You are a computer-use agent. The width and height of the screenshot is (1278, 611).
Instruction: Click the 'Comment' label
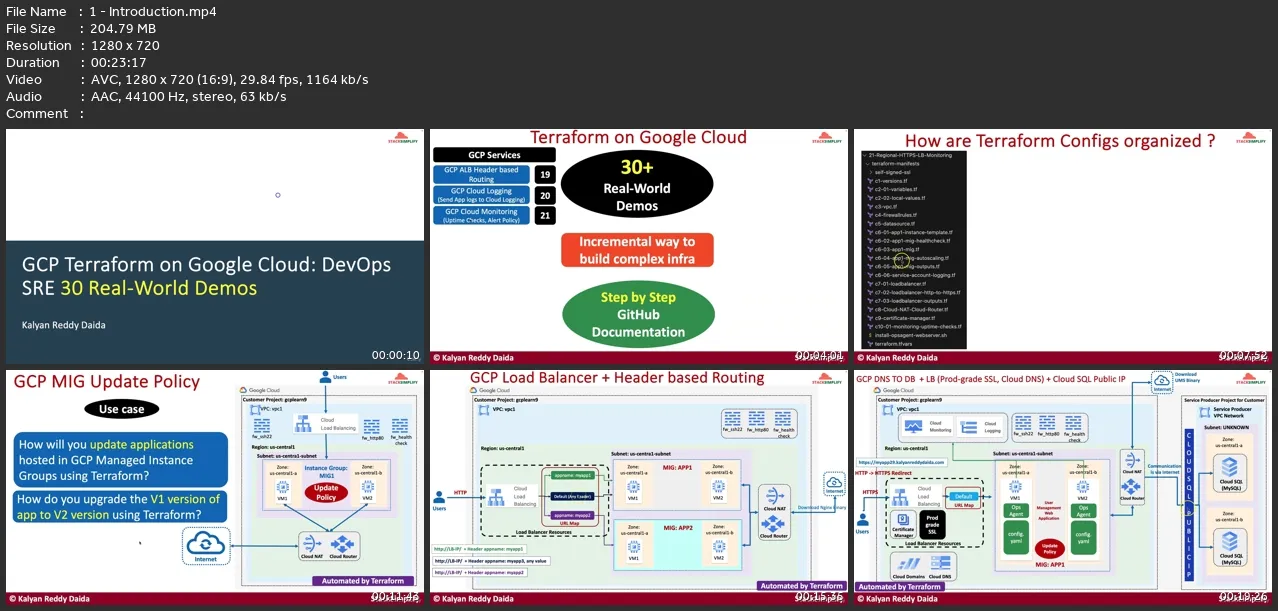point(37,114)
